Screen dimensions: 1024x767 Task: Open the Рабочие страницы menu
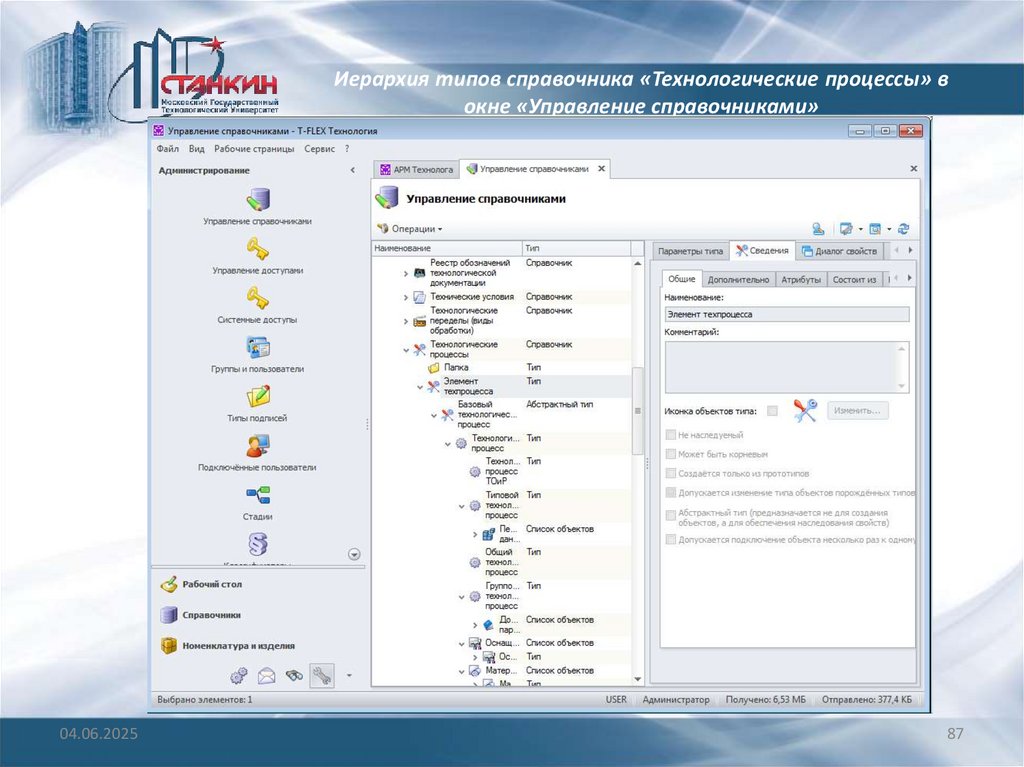(x=254, y=149)
